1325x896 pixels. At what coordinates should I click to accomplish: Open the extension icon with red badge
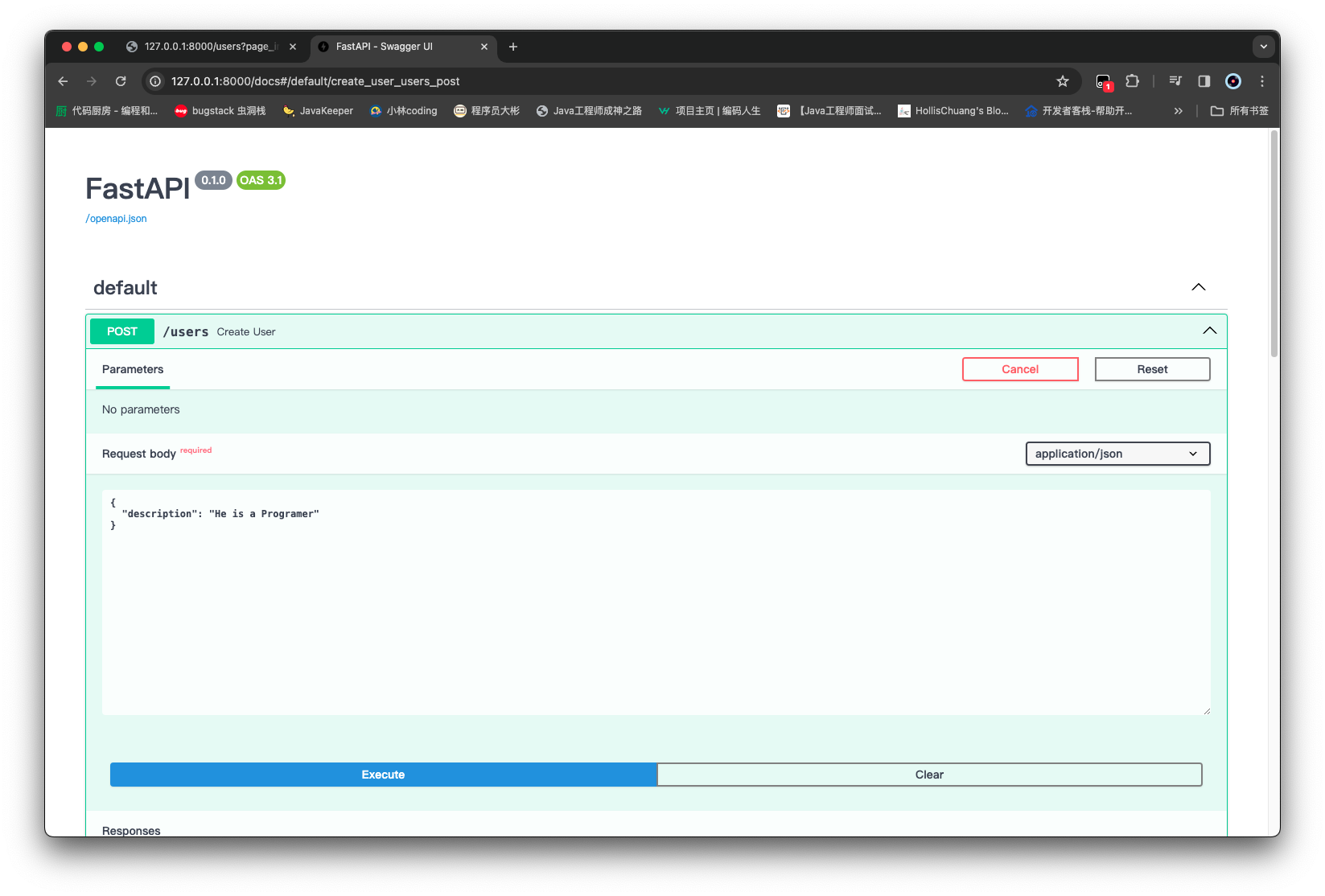click(1104, 81)
